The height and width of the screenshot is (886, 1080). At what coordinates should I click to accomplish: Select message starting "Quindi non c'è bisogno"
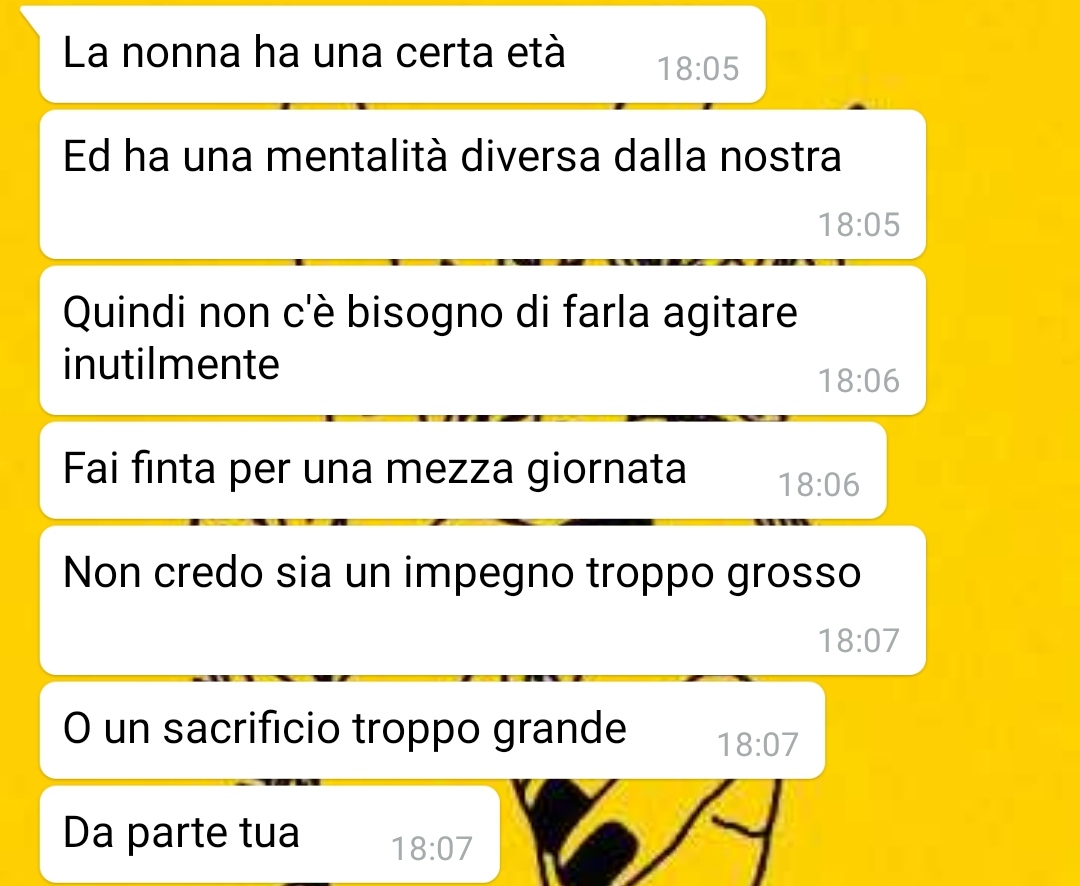[483, 340]
